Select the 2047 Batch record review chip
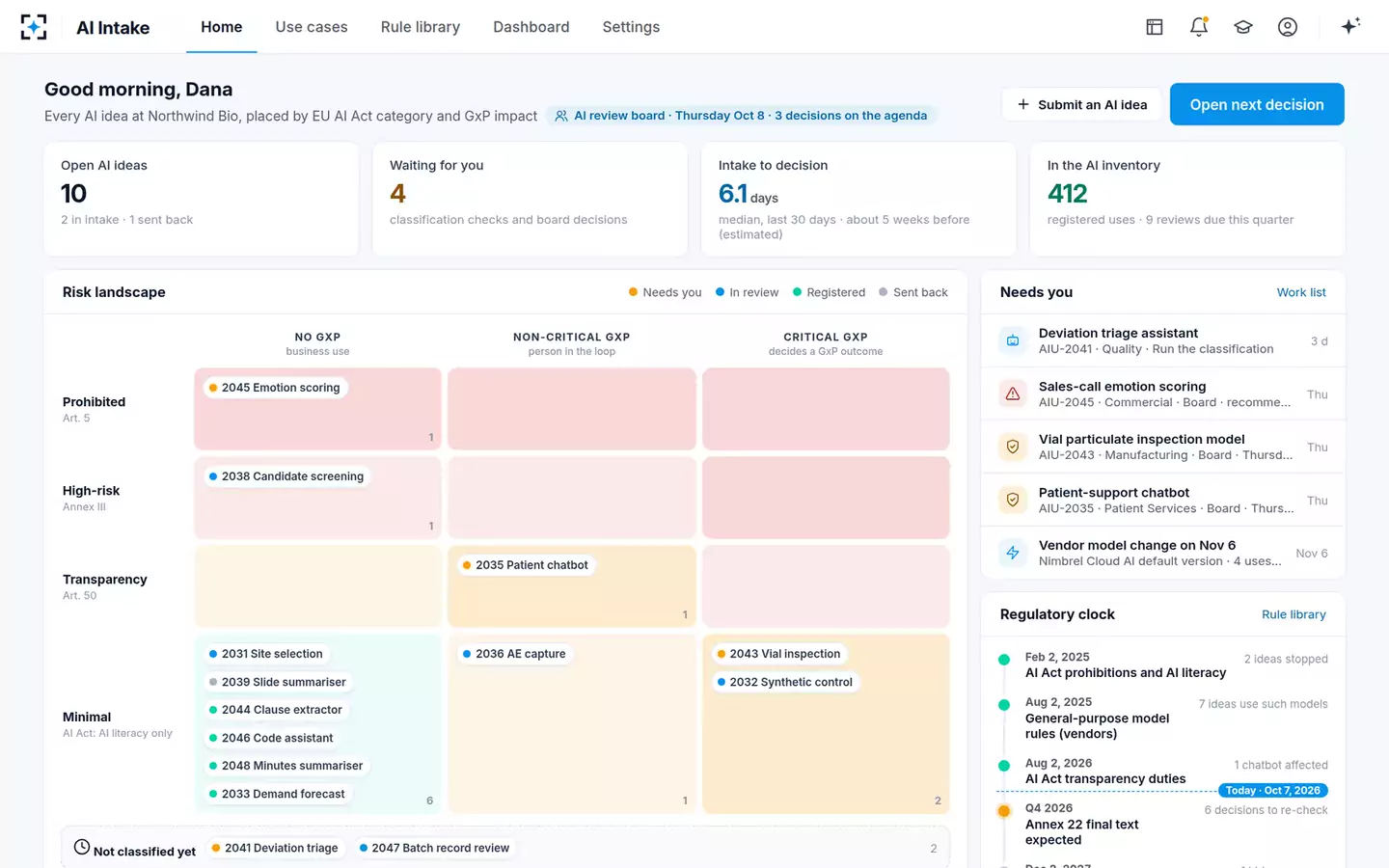The image size is (1389, 868). coord(434,848)
